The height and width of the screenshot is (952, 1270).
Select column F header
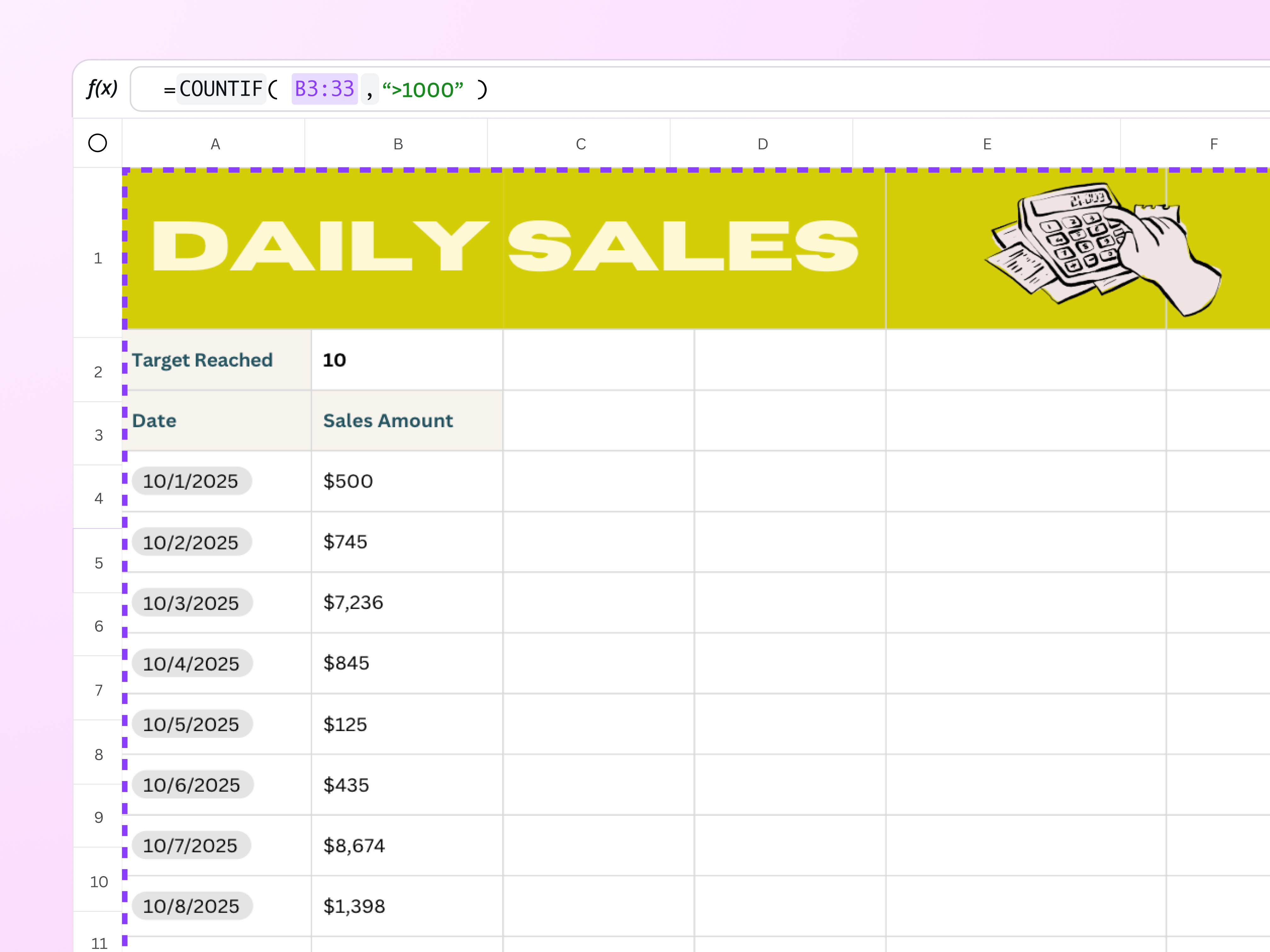[1195, 144]
